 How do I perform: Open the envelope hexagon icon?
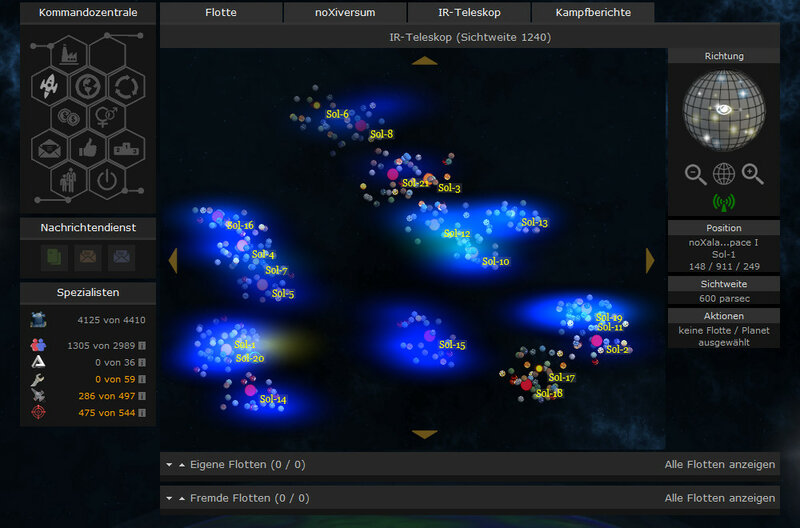pyautogui.click(x=49, y=149)
